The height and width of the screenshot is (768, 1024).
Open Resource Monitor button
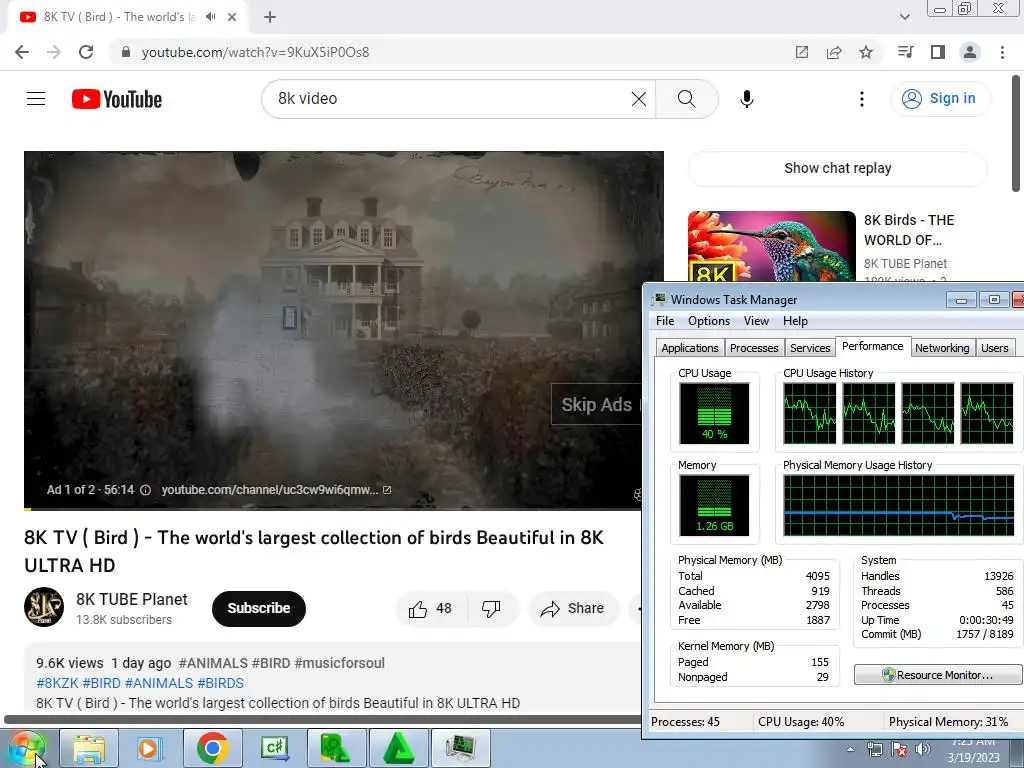(938, 675)
